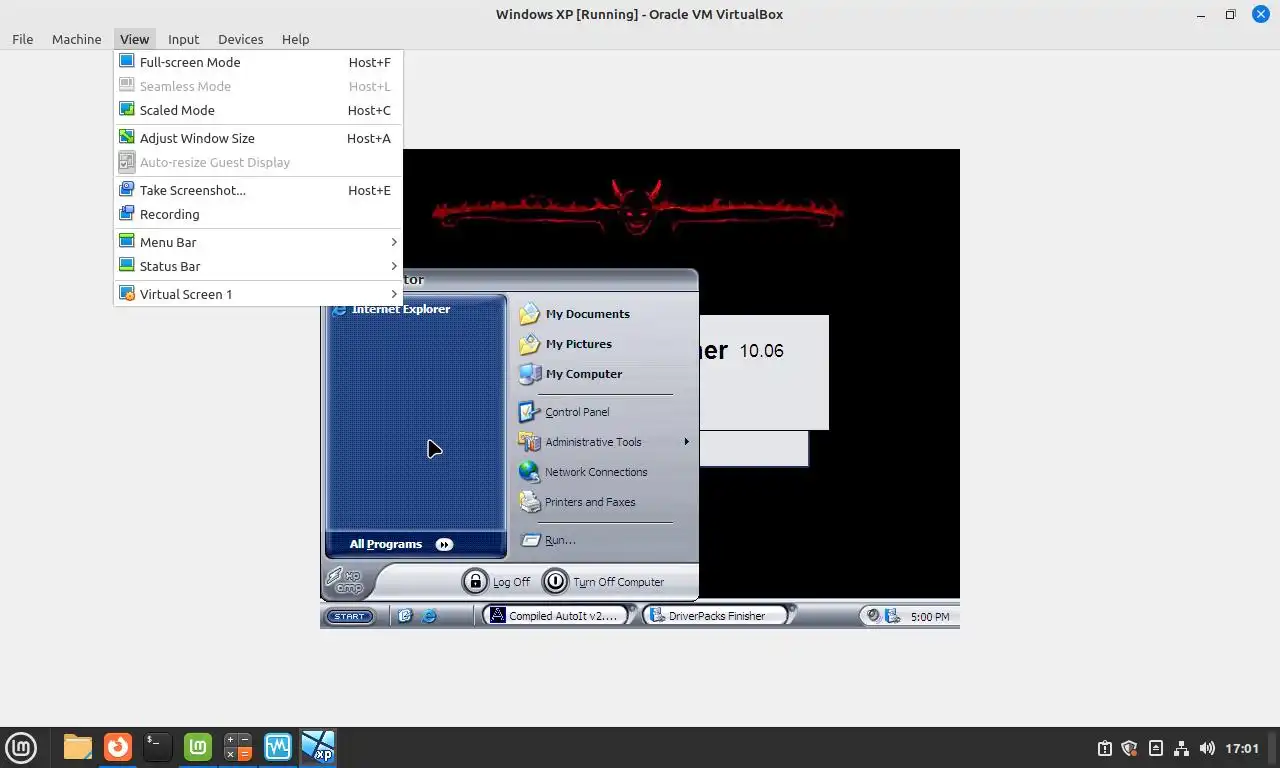Expand All Programs in the Start menu
The image size is (1280, 768).
coord(401,544)
